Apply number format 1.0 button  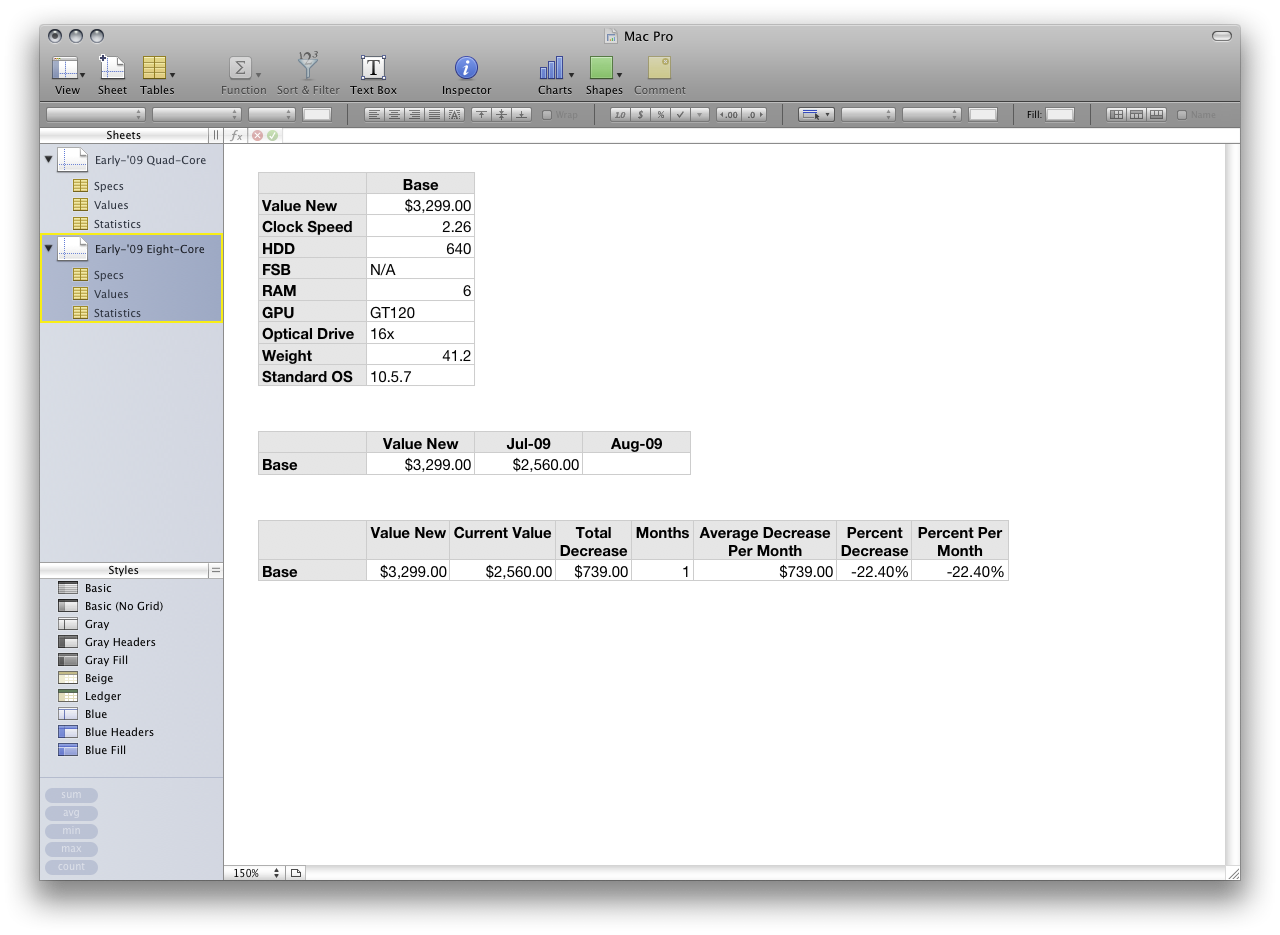(x=620, y=115)
